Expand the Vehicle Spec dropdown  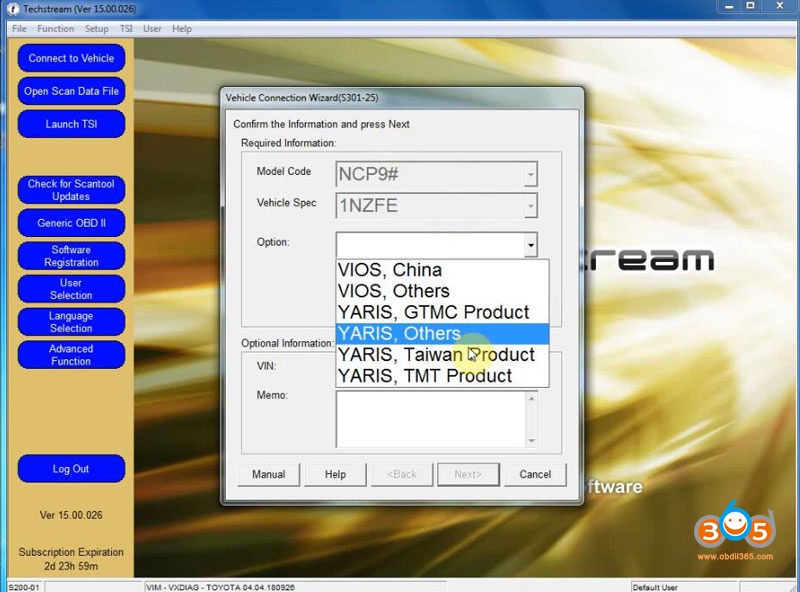click(x=531, y=206)
